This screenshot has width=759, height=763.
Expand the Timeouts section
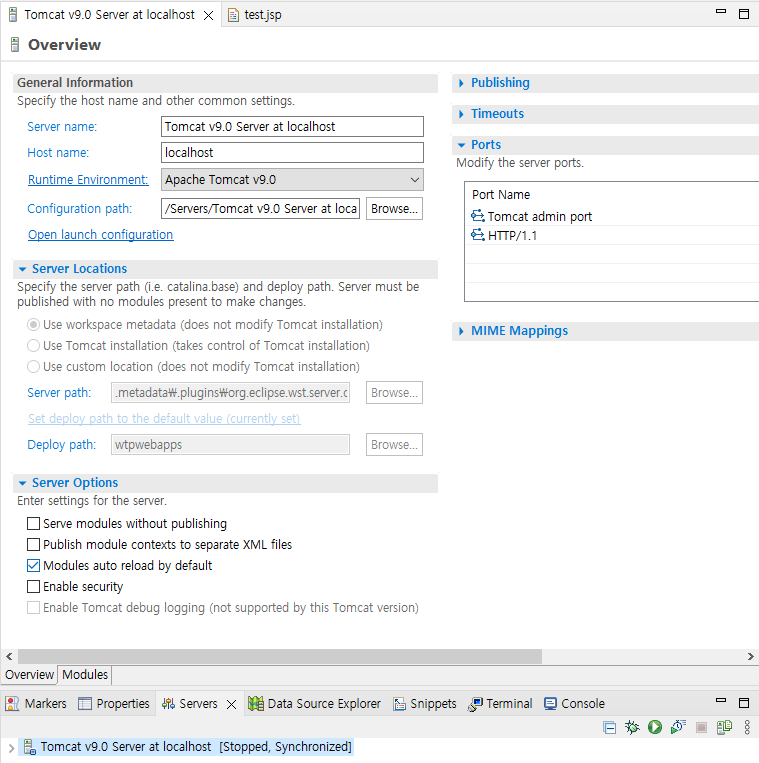[x=461, y=114]
